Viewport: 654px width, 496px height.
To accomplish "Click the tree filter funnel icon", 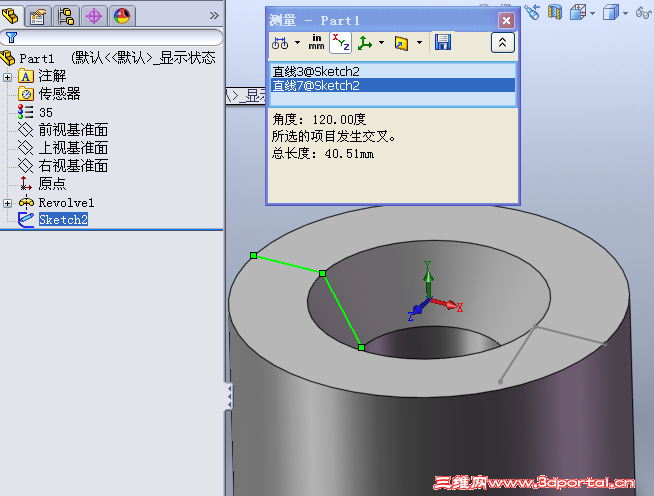I will pyautogui.click(x=11, y=38).
